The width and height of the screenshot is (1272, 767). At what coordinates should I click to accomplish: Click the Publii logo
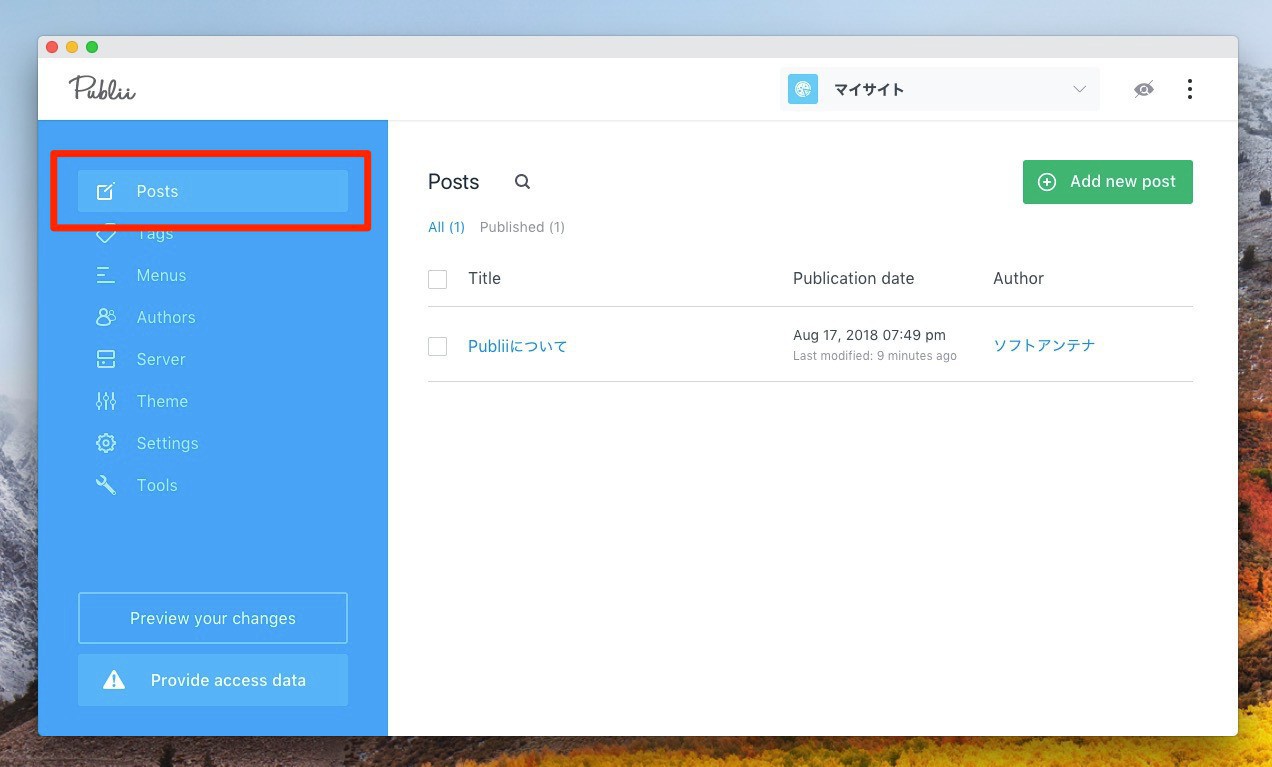pos(102,89)
